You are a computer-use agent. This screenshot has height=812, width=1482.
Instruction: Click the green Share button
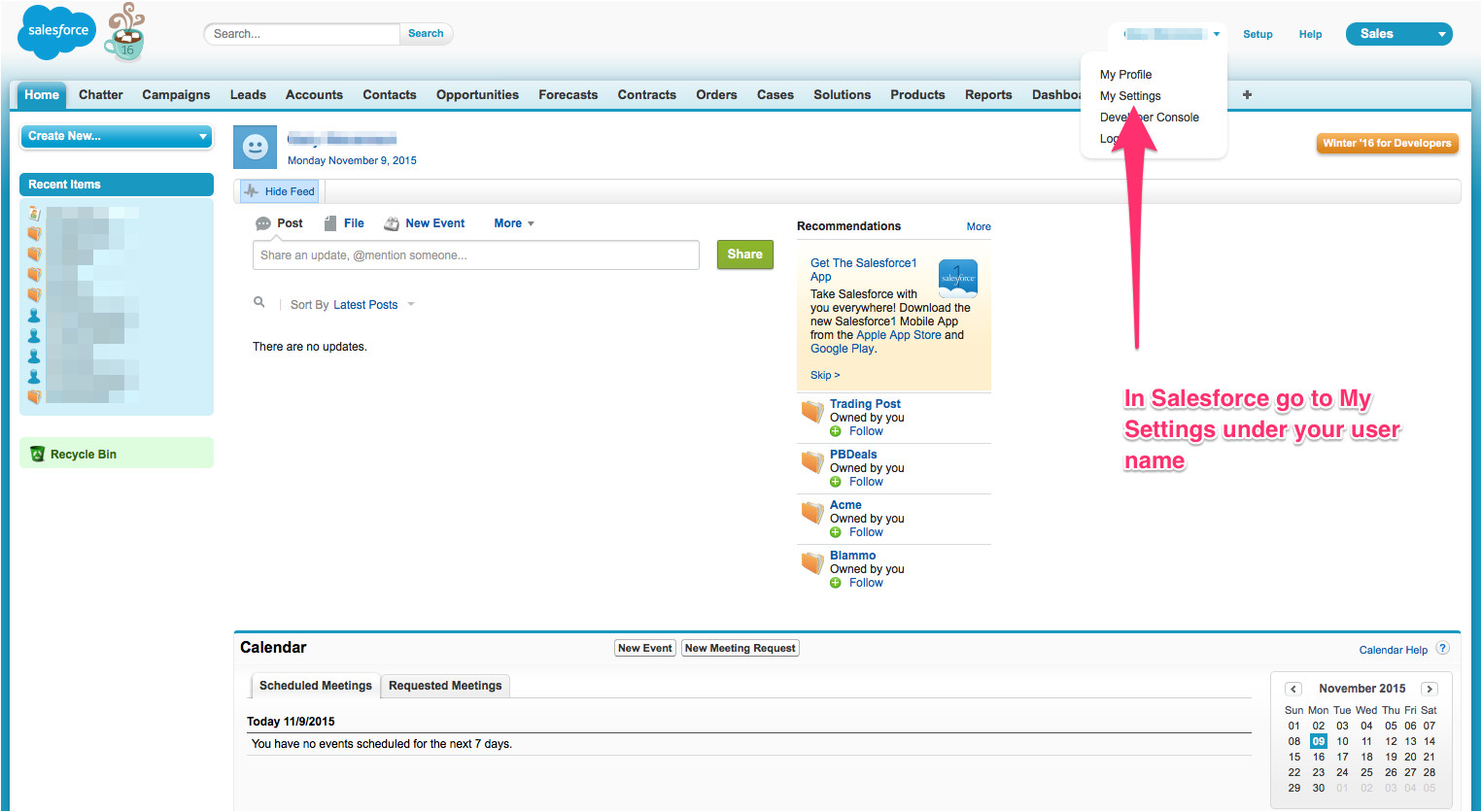[744, 254]
